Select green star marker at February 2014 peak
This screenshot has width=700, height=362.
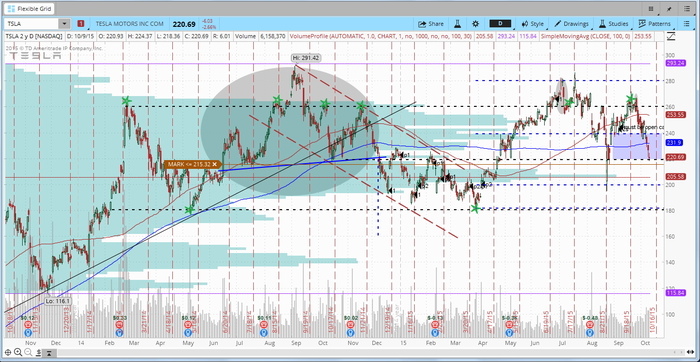pyautogui.click(x=127, y=101)
